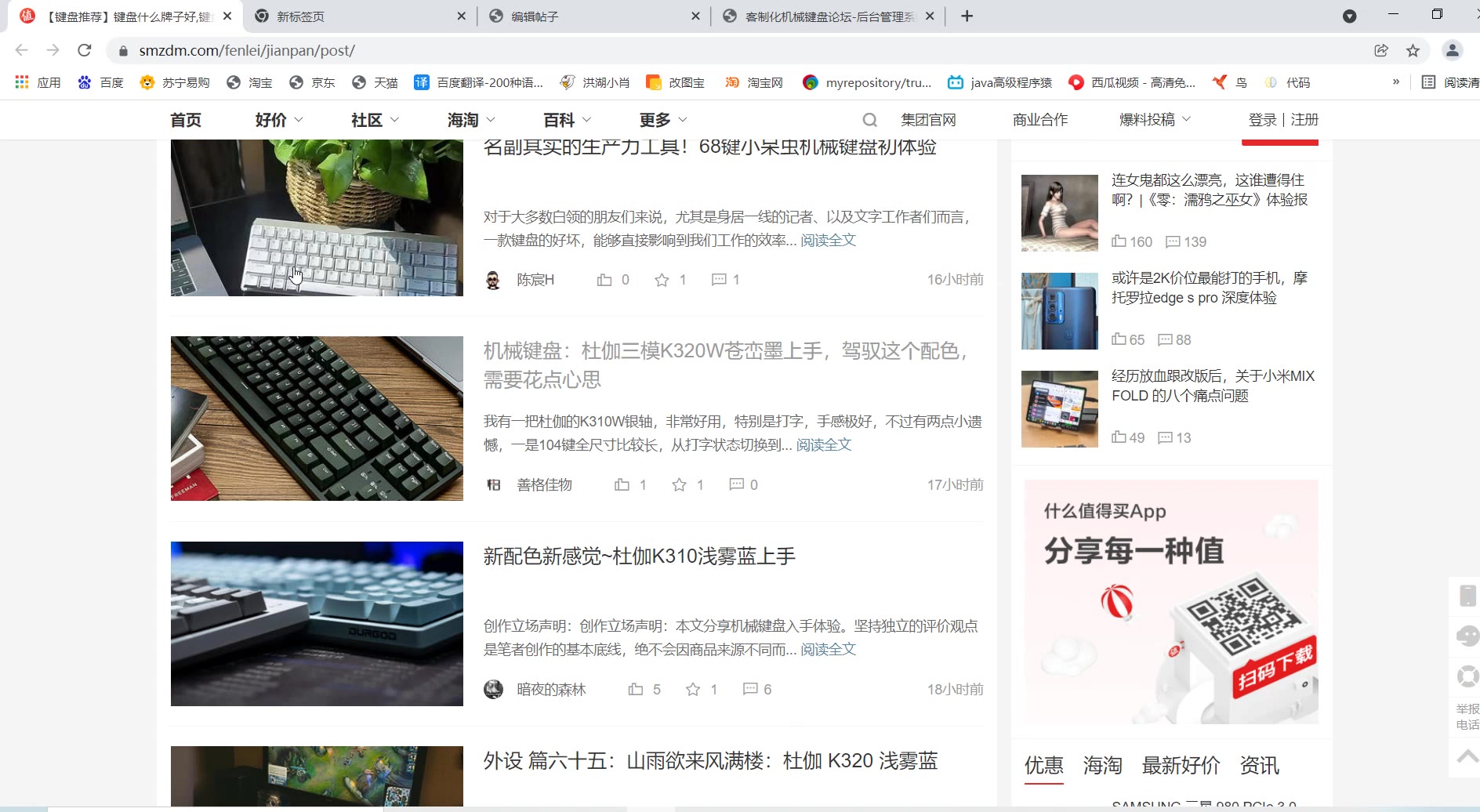Switch to the 客制化机械键盘论坛 browser tab

[x=830, y=16]
